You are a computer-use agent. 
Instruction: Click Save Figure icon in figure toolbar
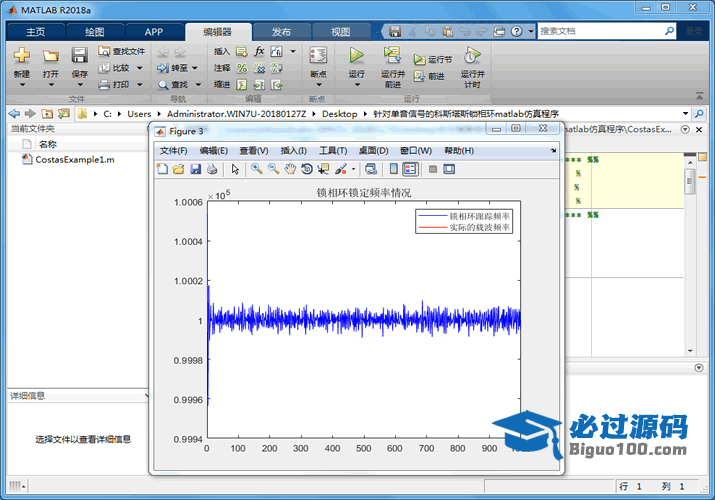click(x=196, y=169)
